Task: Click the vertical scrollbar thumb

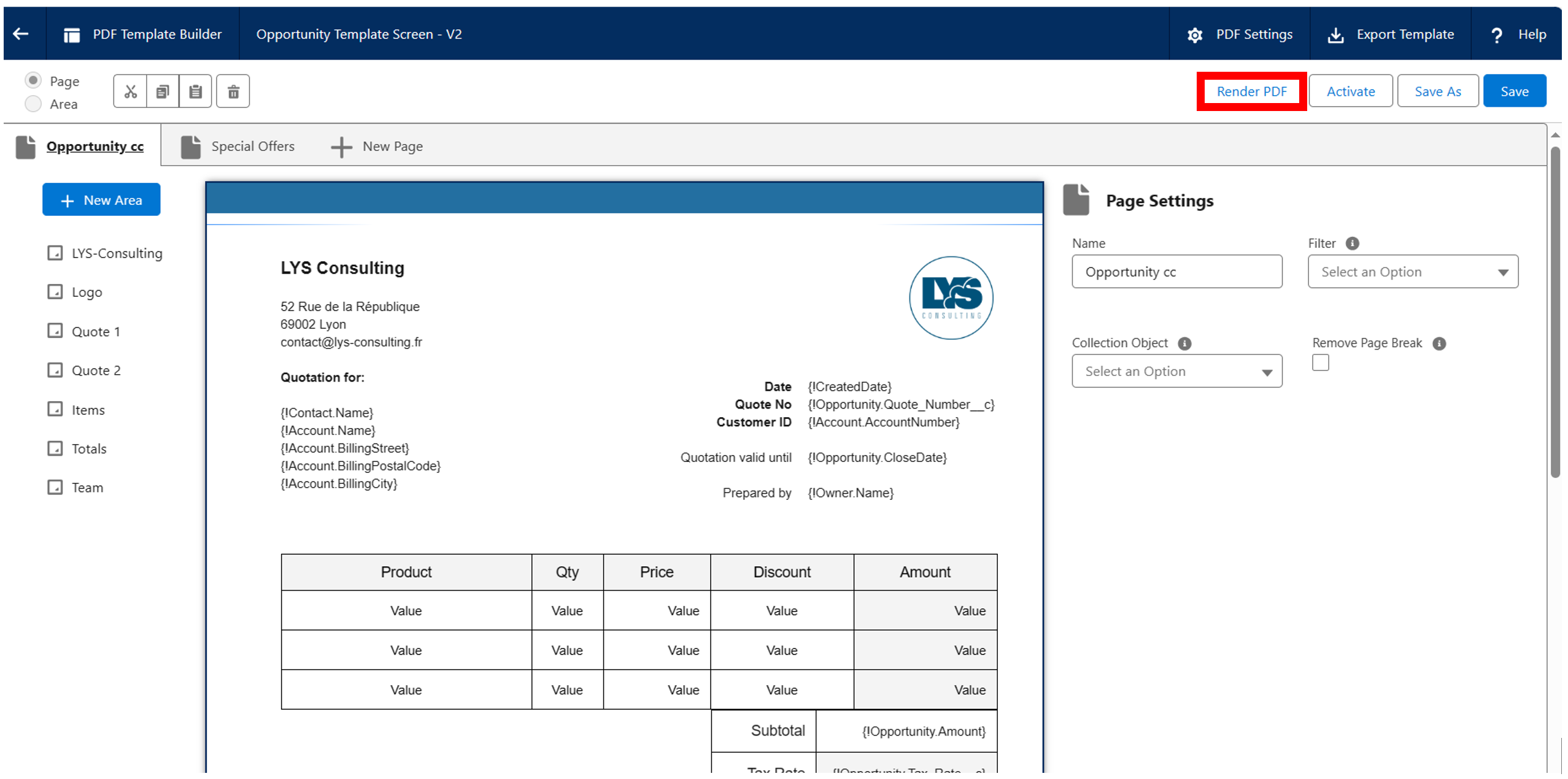Action: (x=1554, y=312)
